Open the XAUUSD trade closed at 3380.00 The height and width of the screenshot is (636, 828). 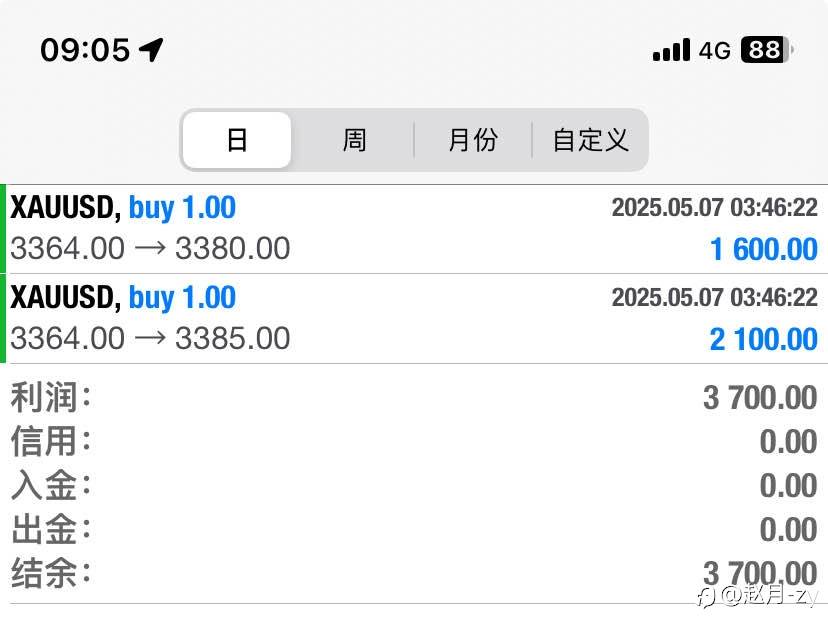point(414,229)
